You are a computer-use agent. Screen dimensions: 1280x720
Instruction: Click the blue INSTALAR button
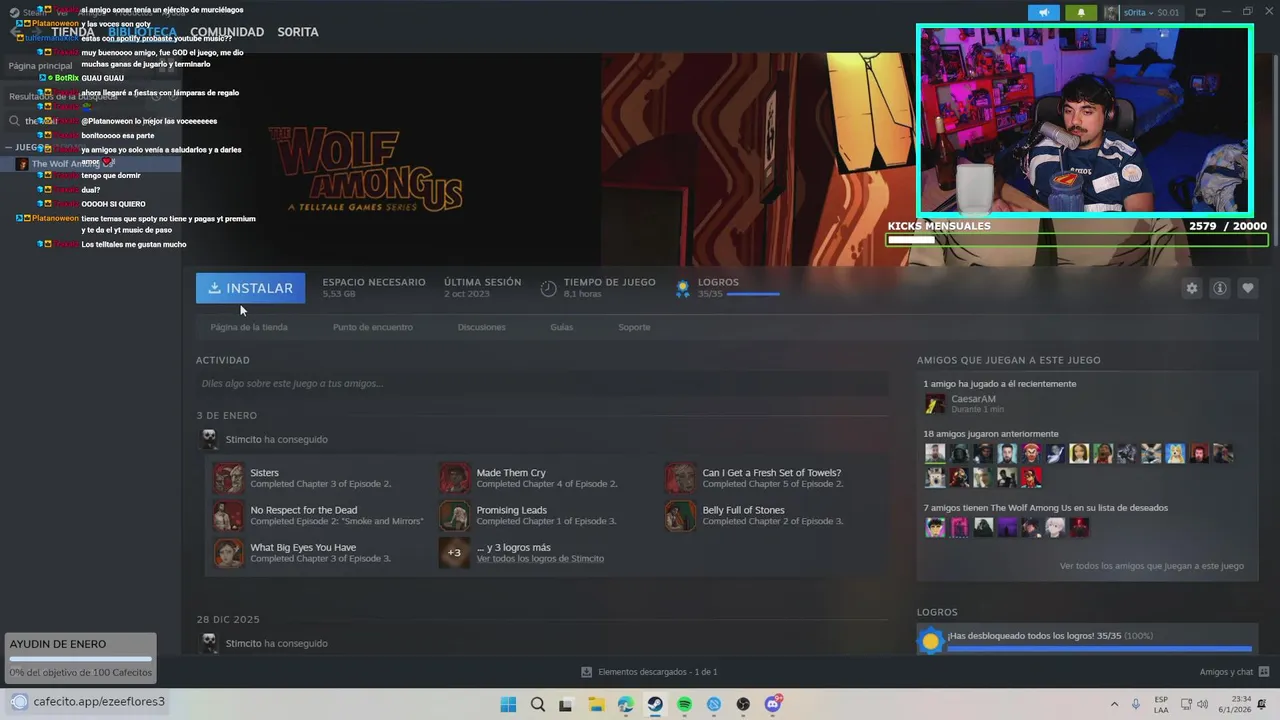tap(251, 288)
